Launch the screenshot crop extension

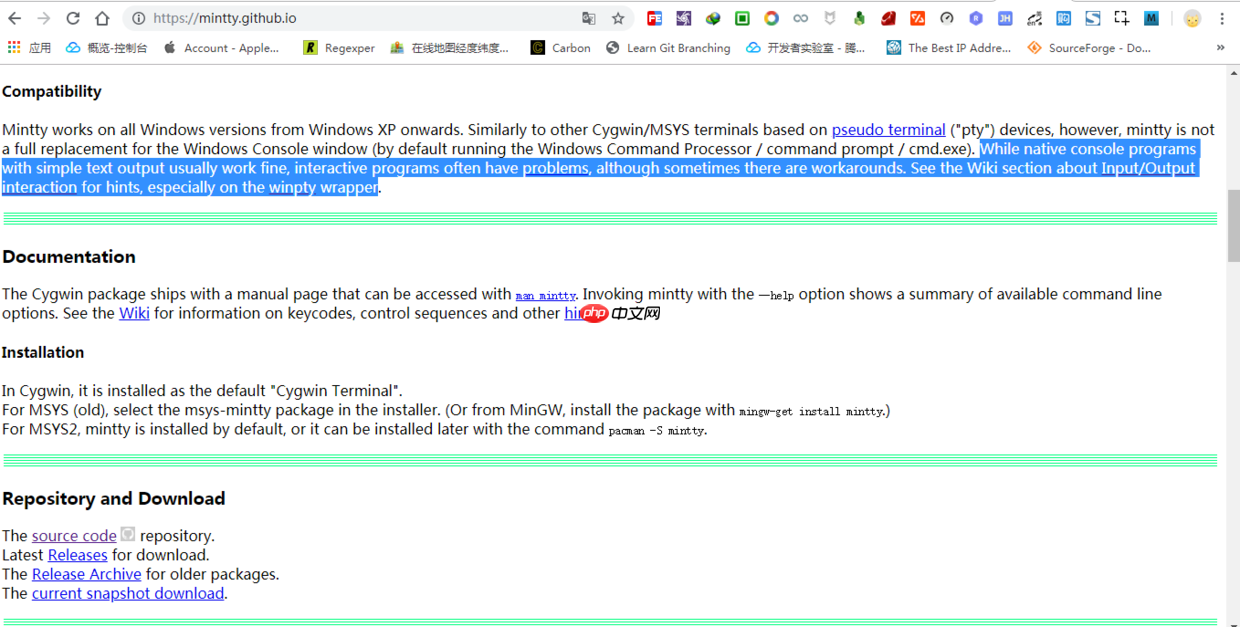point(1122,18)
